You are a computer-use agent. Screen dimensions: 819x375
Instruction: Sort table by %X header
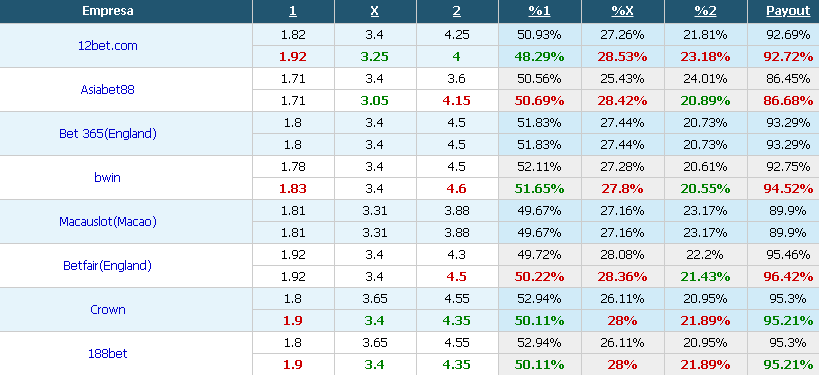[x=622, y=11]
